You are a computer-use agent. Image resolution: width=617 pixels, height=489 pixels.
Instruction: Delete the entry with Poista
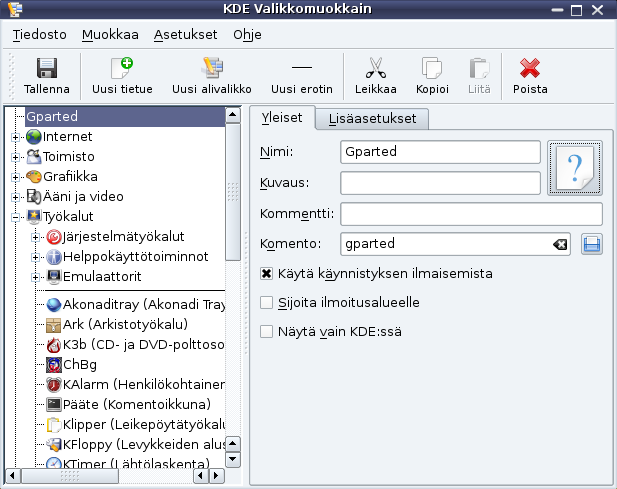(530, 76)
